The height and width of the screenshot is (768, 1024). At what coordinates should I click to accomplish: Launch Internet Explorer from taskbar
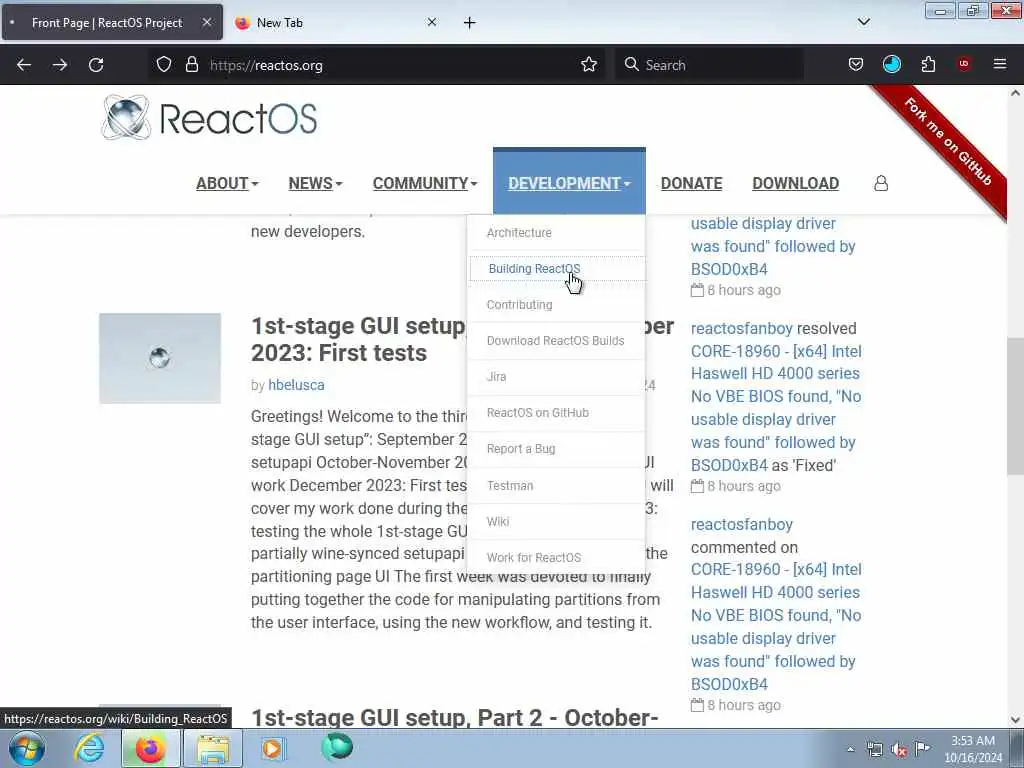click(89, 748)
